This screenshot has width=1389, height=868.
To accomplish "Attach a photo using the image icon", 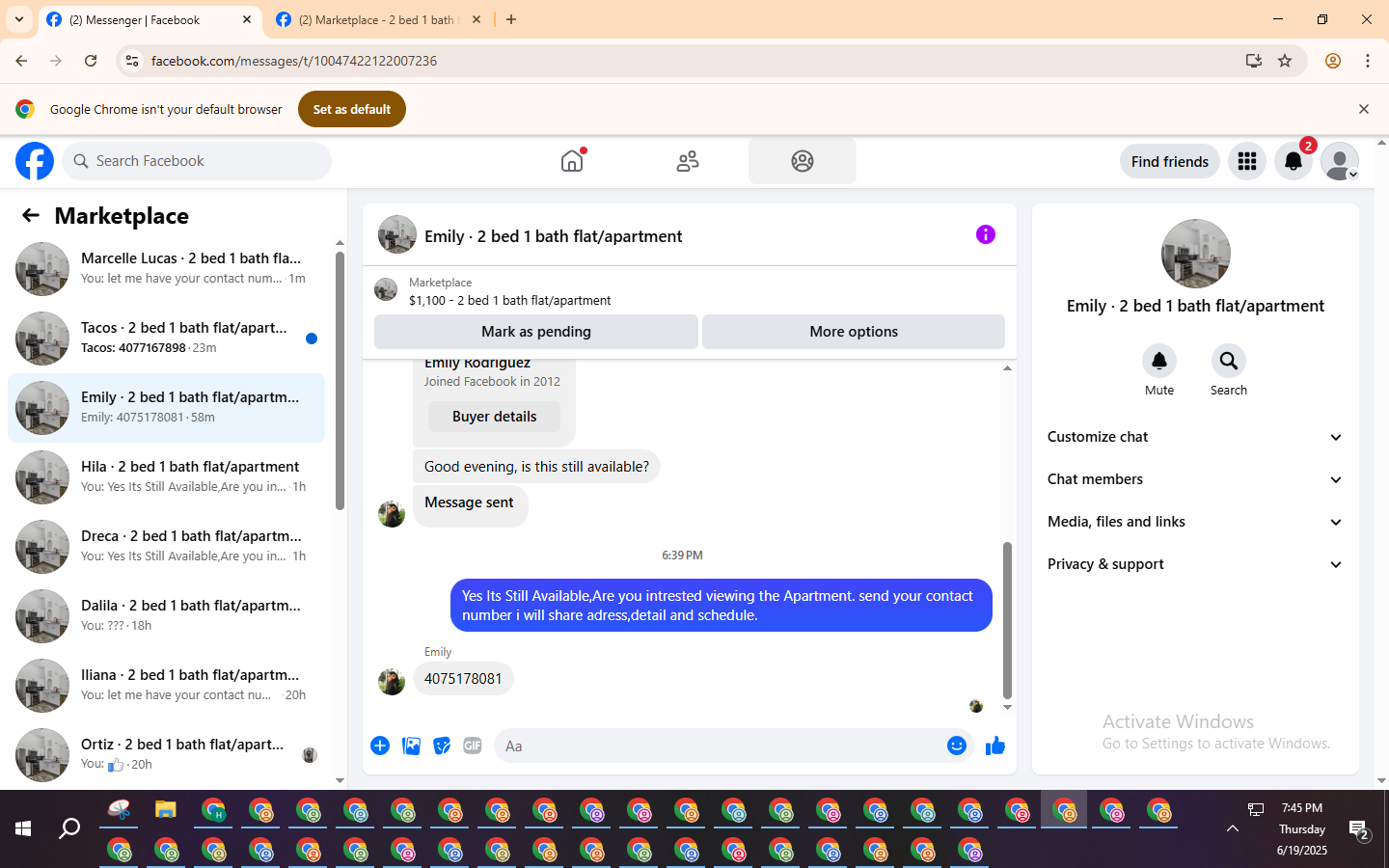I will pyautogui.click(x=411, y=746).
